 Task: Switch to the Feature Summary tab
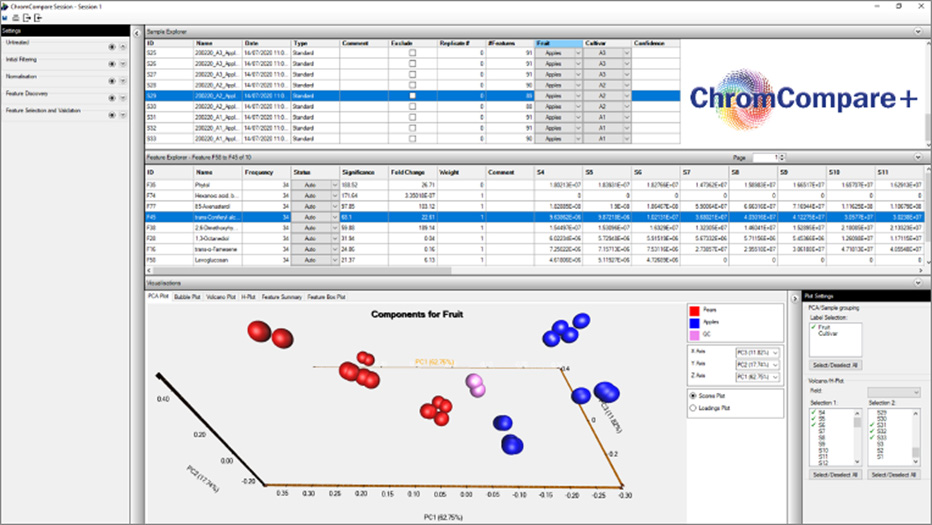(x=282, y=297)
